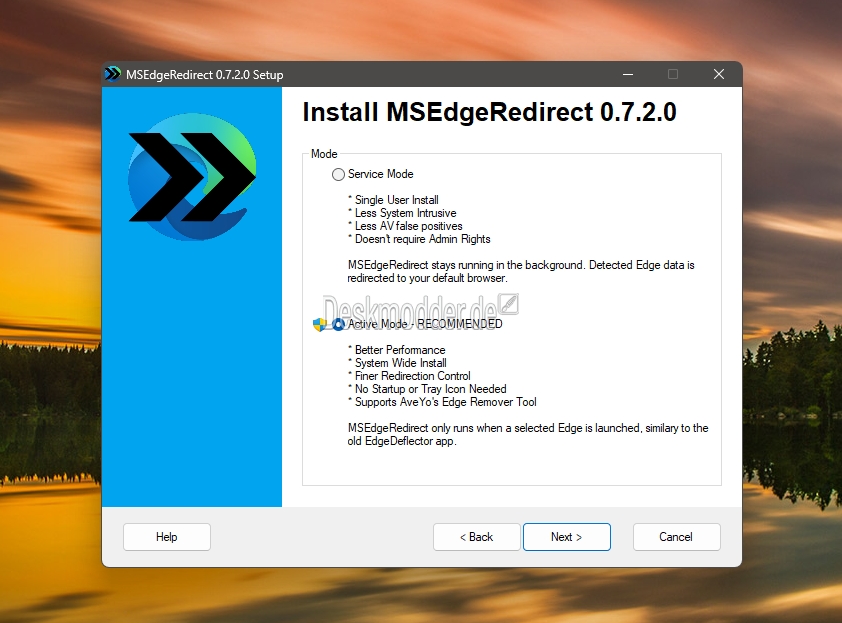Click the UAC shield icon beside Active Mode
Screen dimensions: 842x623
tap(320, 324)
